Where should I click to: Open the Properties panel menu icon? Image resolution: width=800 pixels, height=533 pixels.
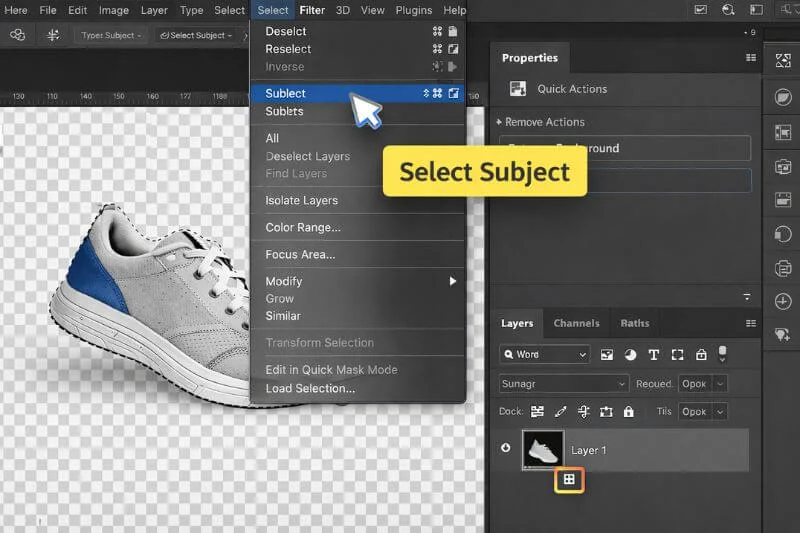point(751,58)
